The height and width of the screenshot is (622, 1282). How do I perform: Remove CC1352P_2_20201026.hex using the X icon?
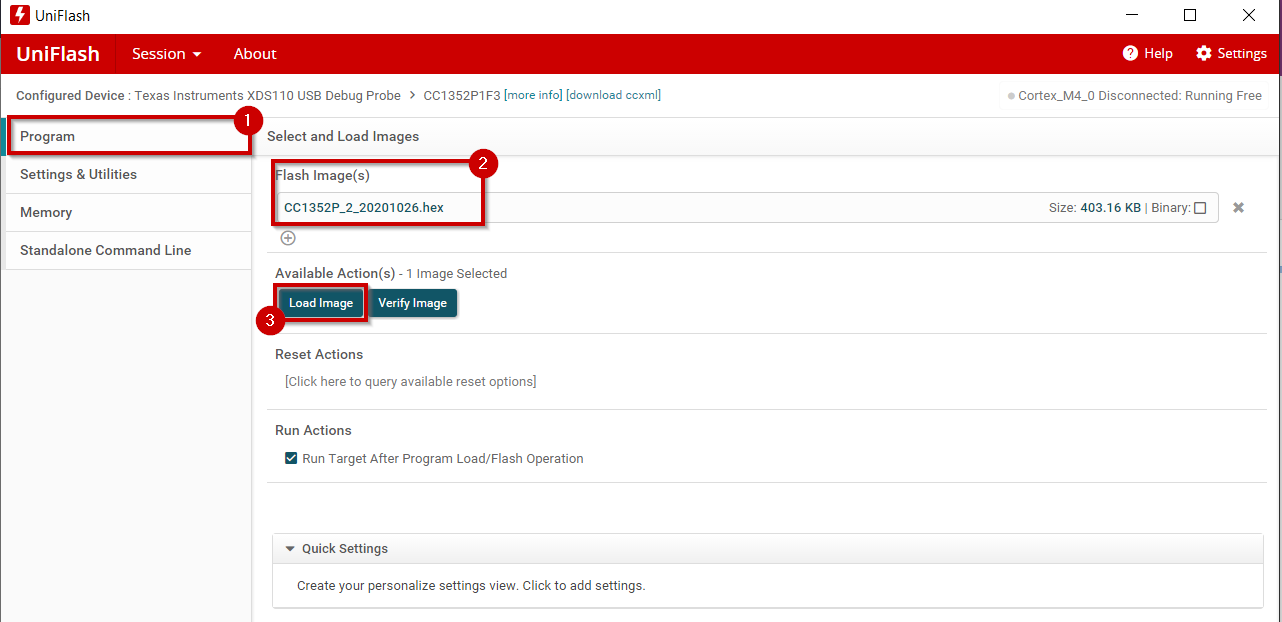pos(1238,207)
